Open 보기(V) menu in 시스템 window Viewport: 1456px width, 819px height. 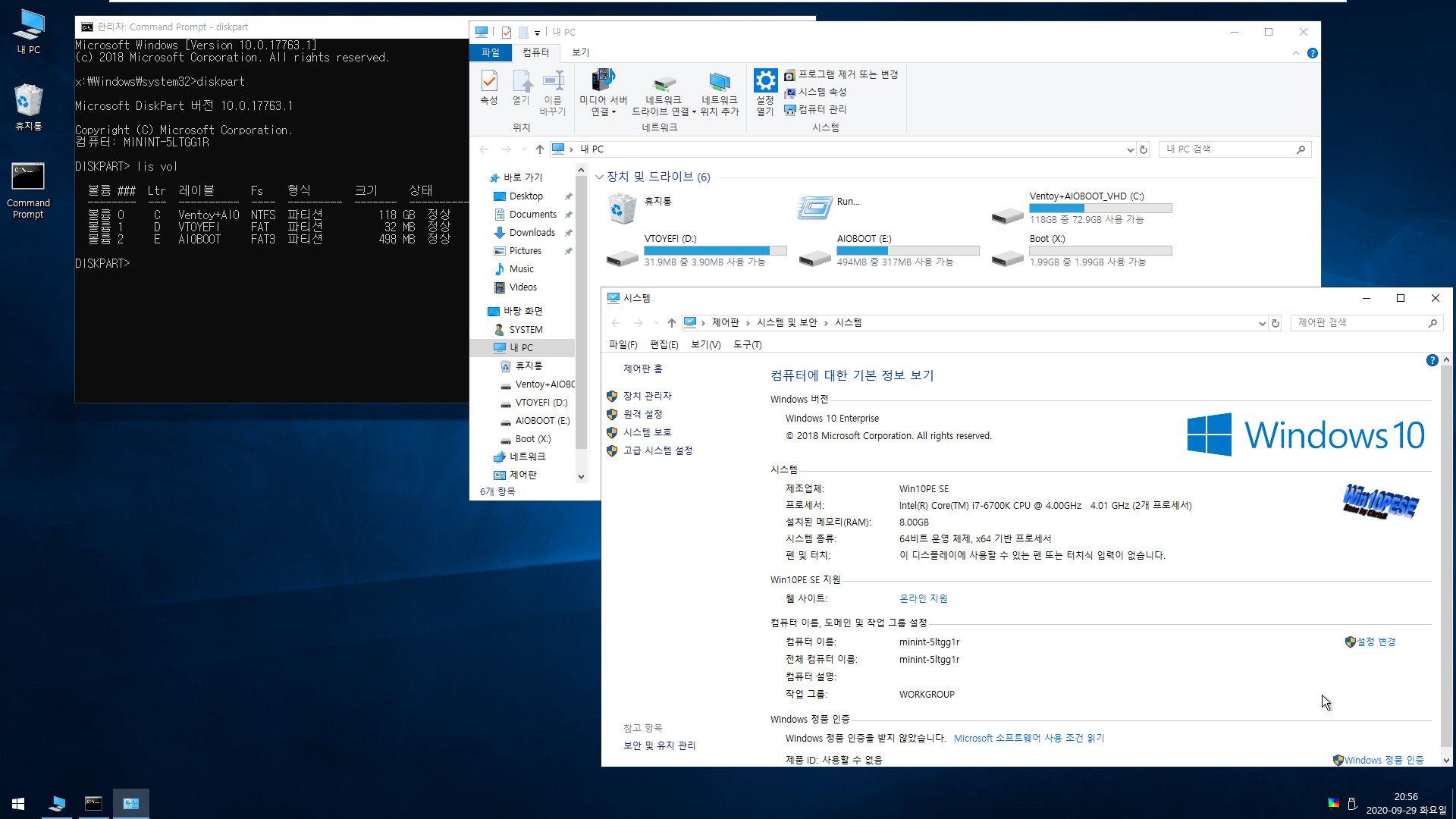tap(705, 344)
